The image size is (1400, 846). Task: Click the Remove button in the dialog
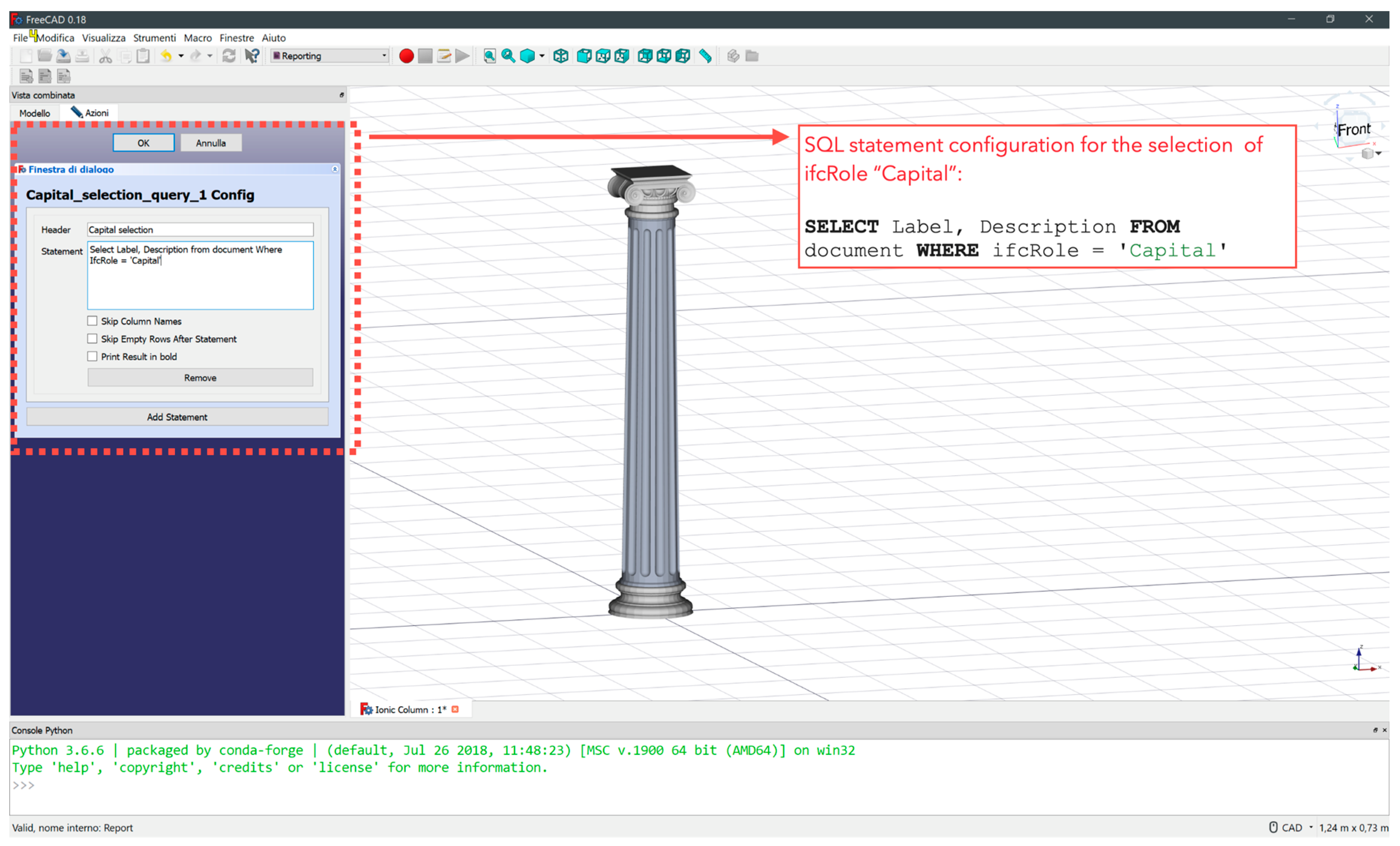click(200, 377)
